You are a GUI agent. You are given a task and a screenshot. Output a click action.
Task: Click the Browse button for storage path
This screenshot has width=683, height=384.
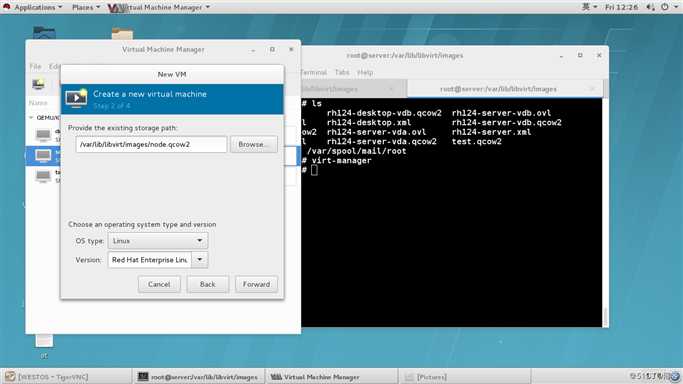click(x=254, y=144)
